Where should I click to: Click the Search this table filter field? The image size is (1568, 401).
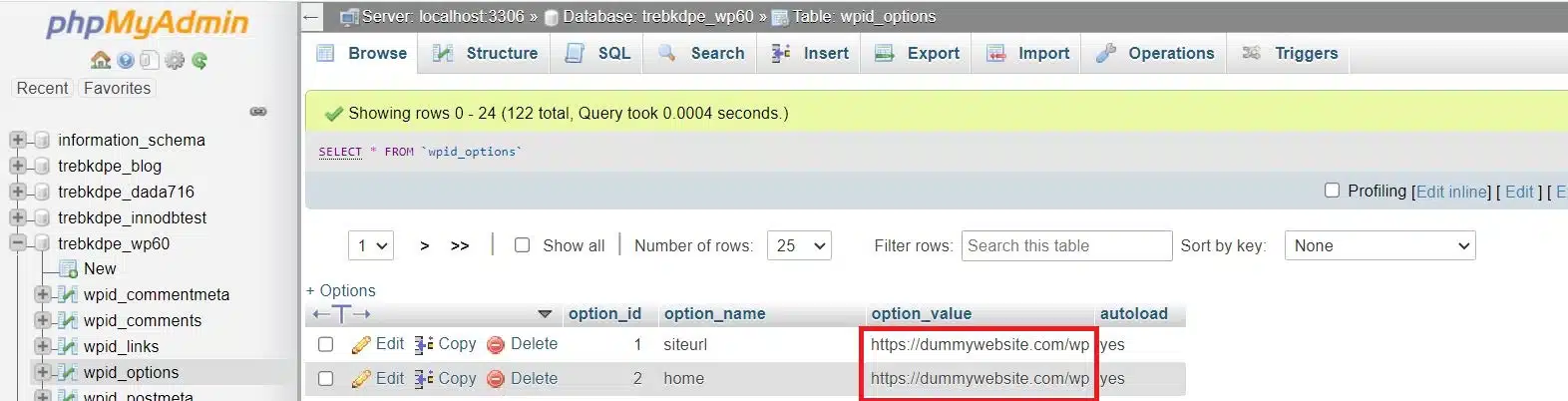(x=1065, y=245)
